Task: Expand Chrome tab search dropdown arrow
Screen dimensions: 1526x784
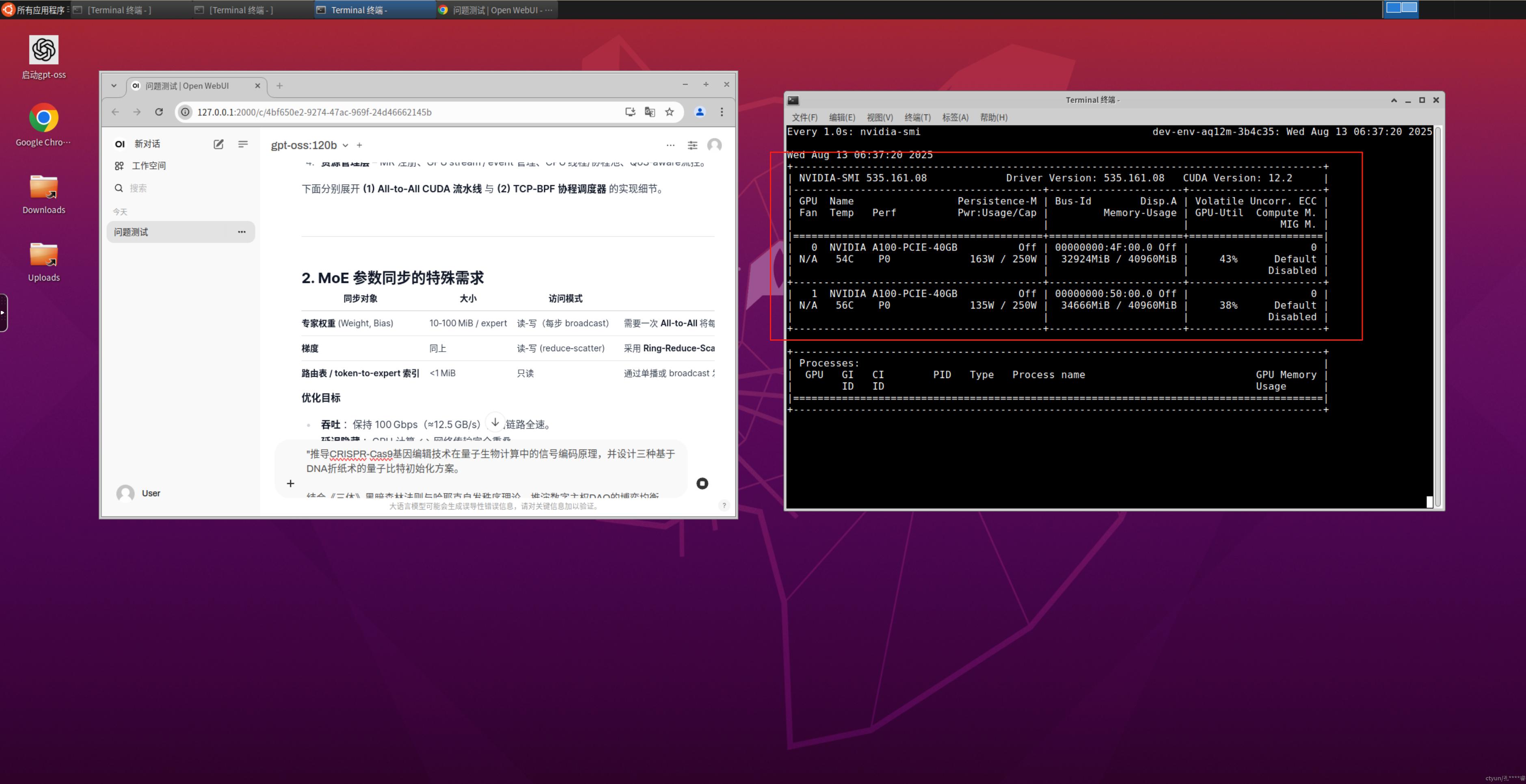Action: [114, 86]
